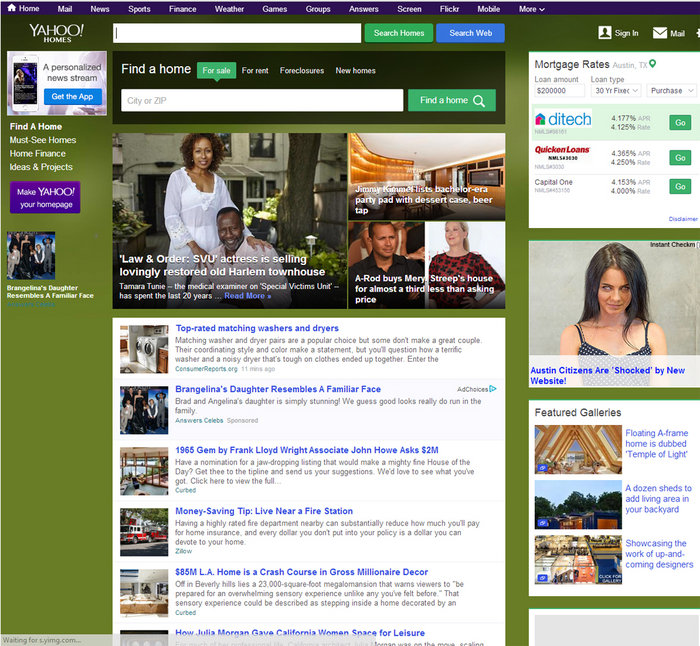Open News in top navigation bar
The image size is (700, 646).
coord(100,9)
